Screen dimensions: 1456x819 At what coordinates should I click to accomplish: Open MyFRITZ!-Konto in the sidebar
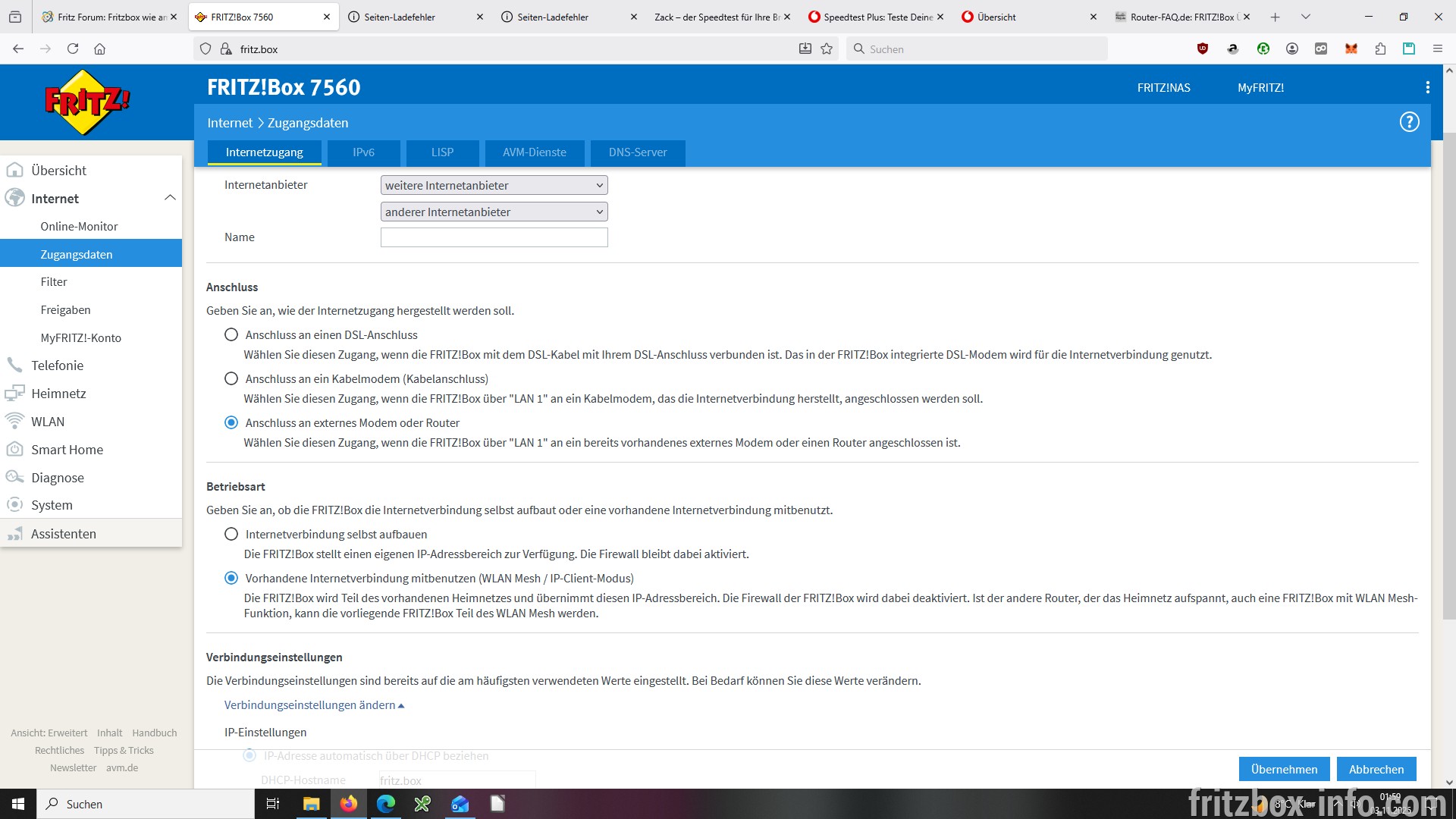click(80, 337)
